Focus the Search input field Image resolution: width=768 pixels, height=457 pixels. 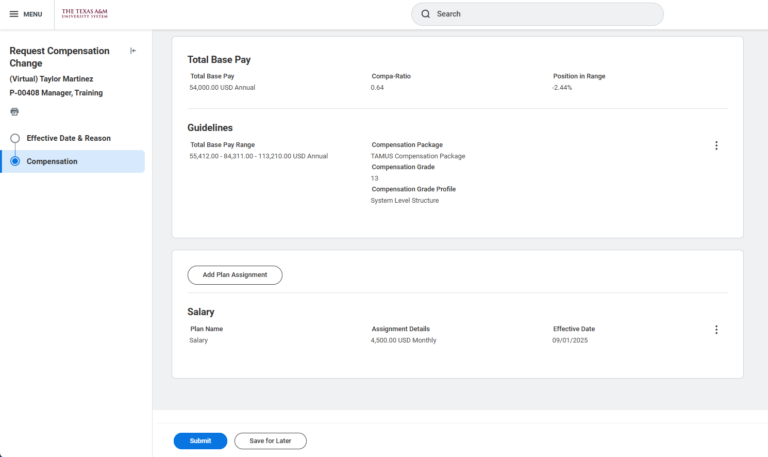click(x=537, y=14)
